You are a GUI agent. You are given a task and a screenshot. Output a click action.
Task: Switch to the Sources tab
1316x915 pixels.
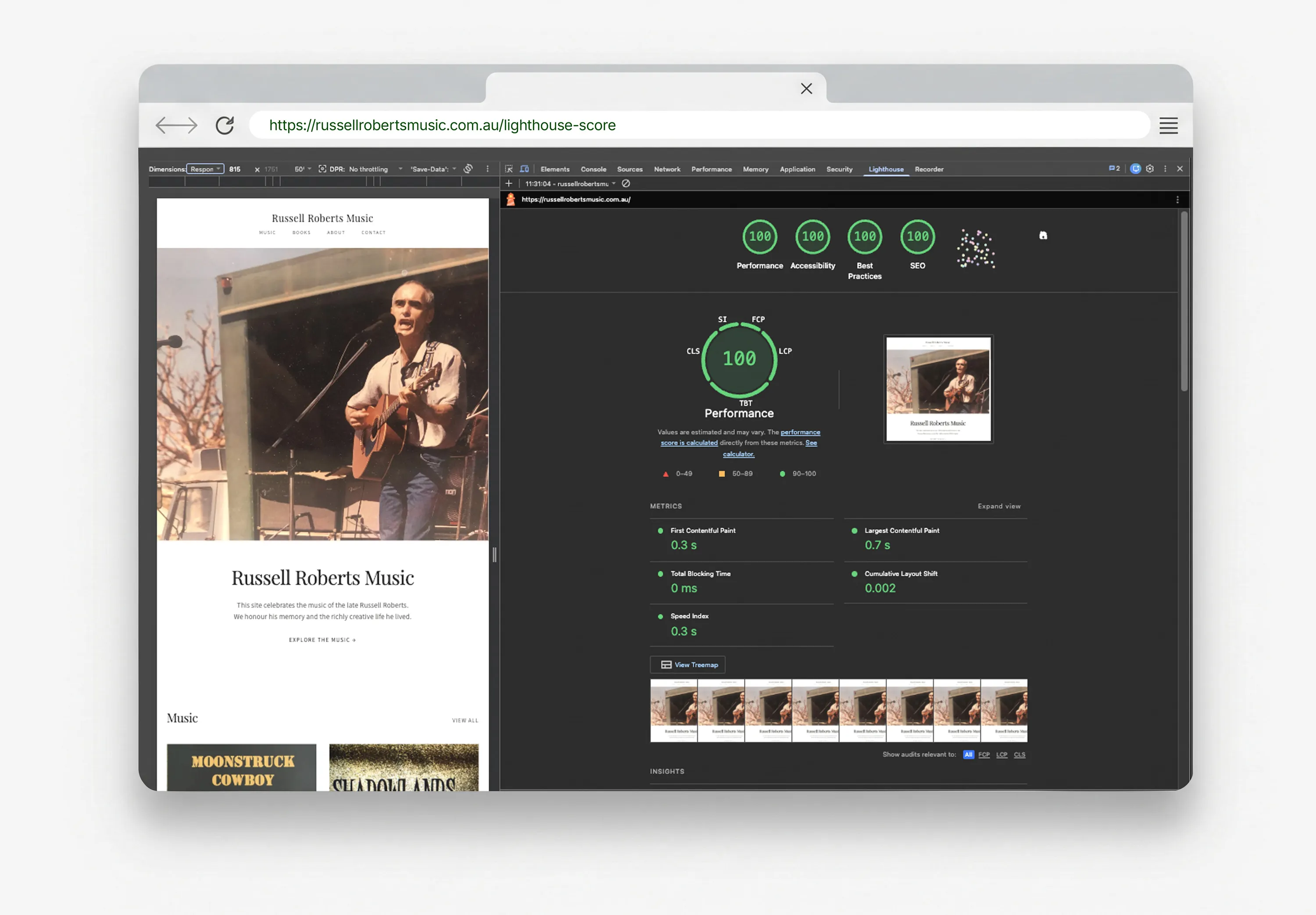tap(629, 169)
